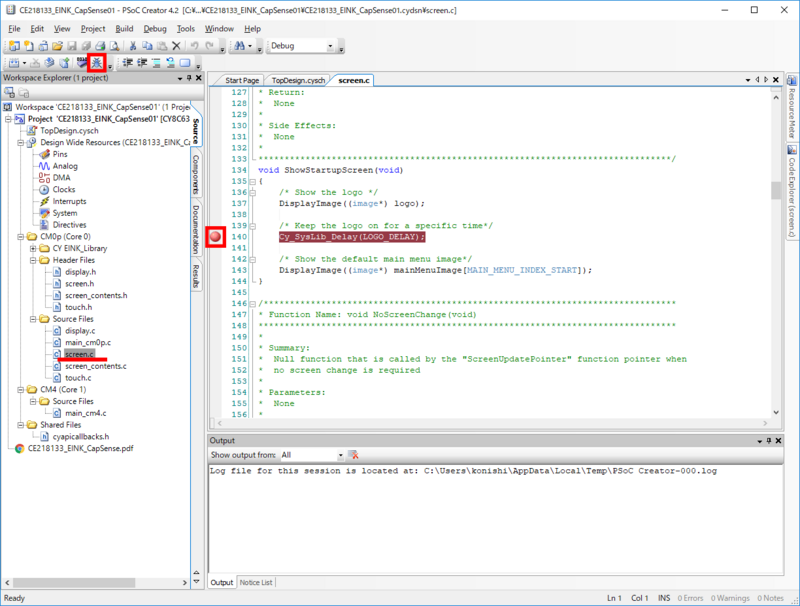Open the Find icon dropdown arrow
The image size is (800, 606).
click(250, 46)
